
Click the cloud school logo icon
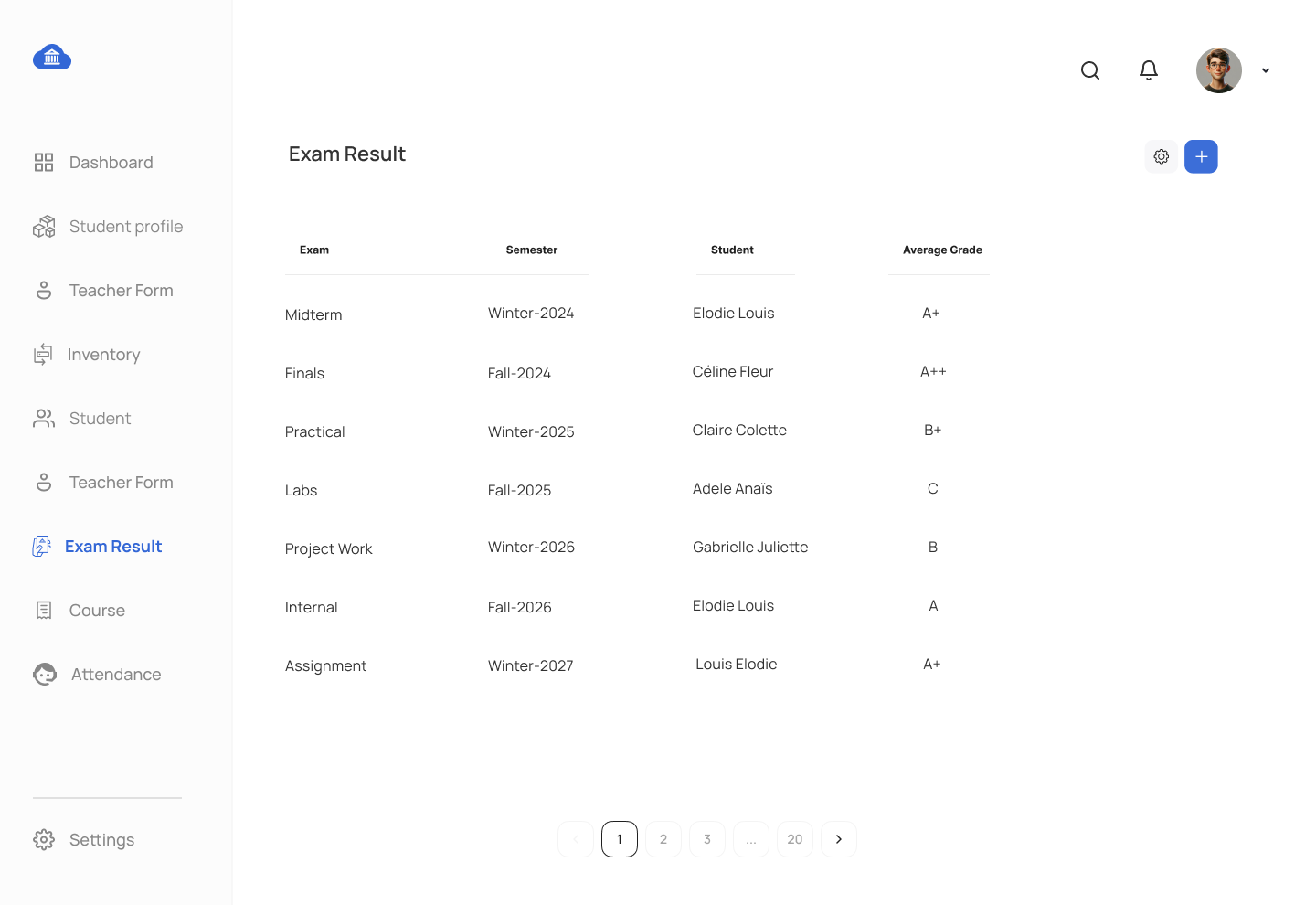(x=52, y=58)
